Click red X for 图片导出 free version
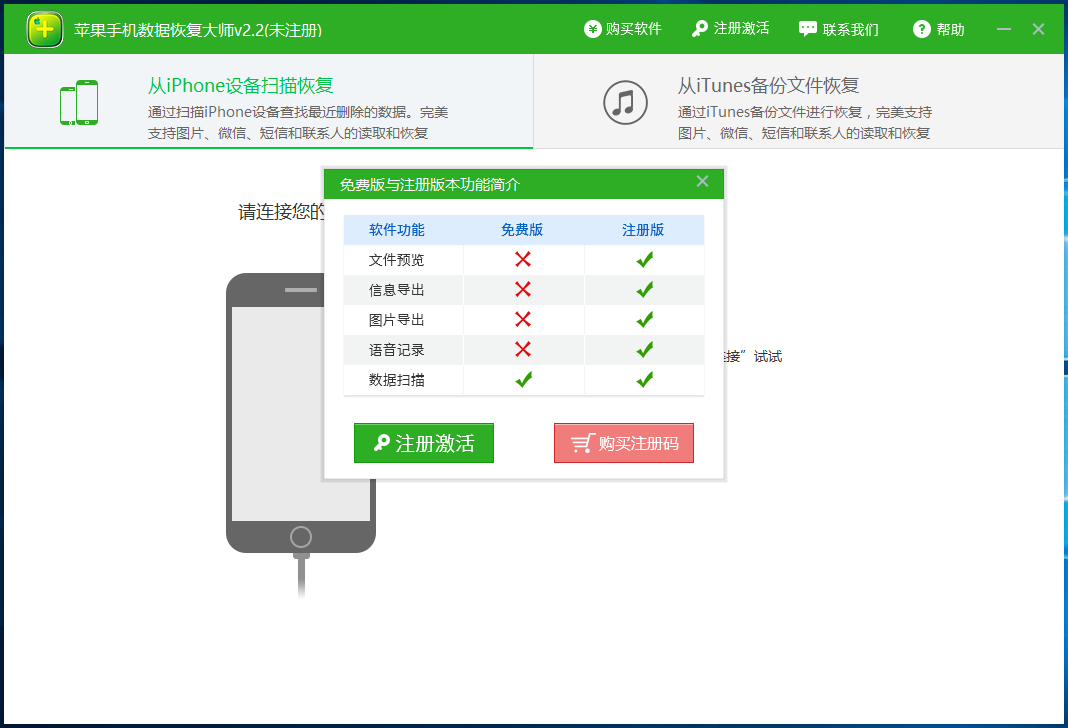Viewport: 1068px width, 728px height. [523, 319]
